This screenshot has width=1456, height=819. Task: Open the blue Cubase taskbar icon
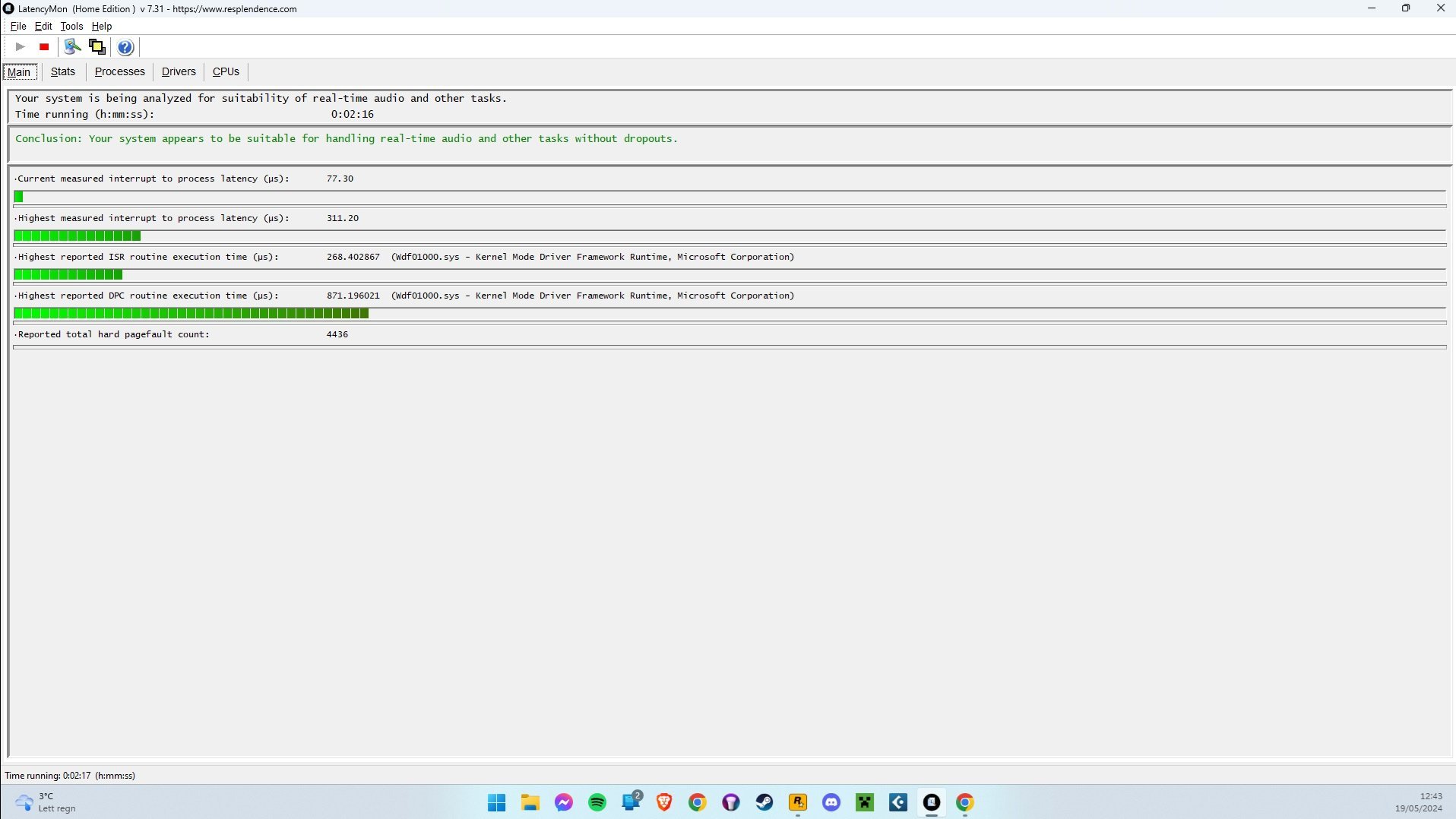coord(898,802)
